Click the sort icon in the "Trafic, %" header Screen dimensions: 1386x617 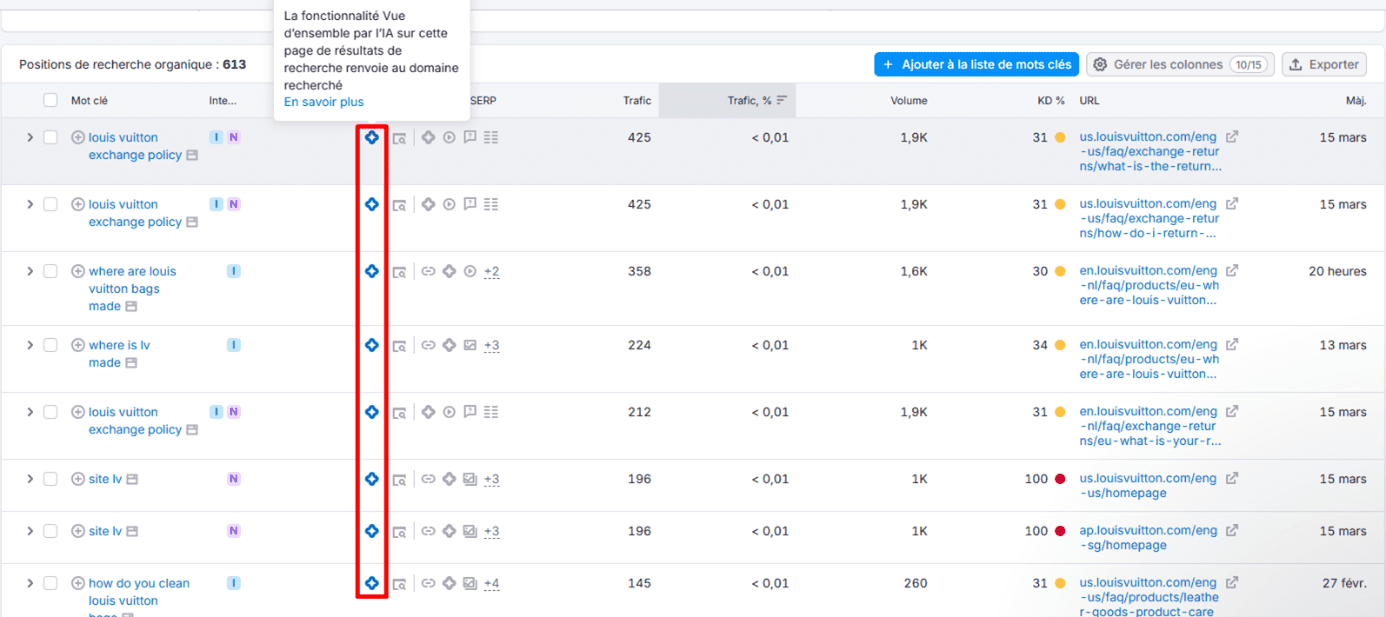[x=782, y=100]
